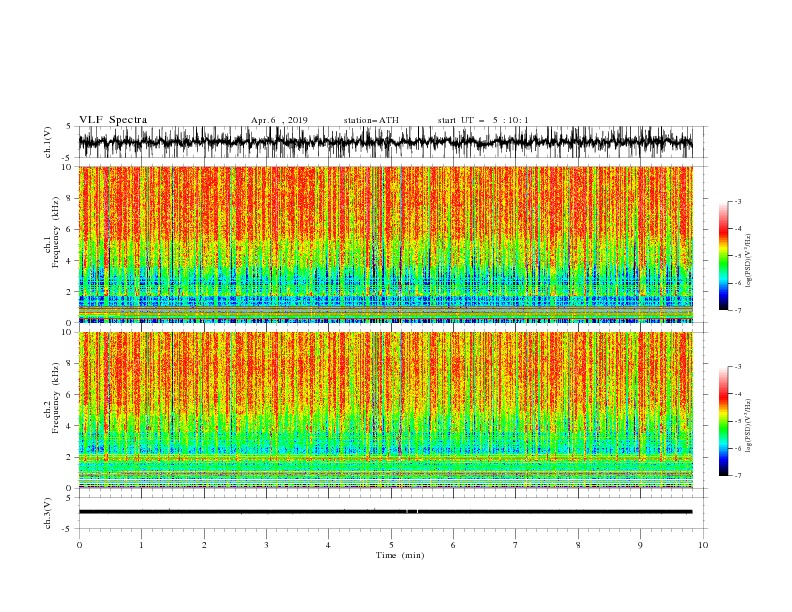Click the ch.1 voltage waveform trace
Screen dimensions: 792x612
click(x=385, y=142)
